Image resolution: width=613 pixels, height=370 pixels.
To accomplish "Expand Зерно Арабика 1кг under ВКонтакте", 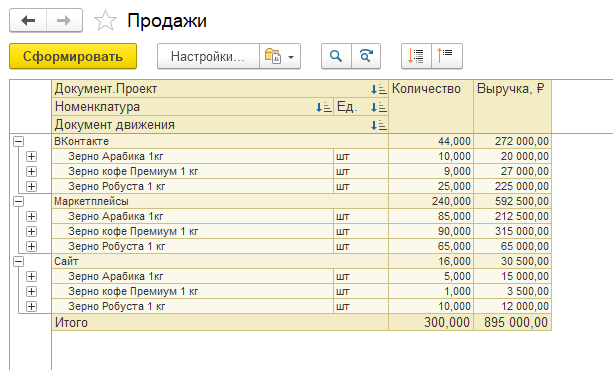I will (31, 156).
